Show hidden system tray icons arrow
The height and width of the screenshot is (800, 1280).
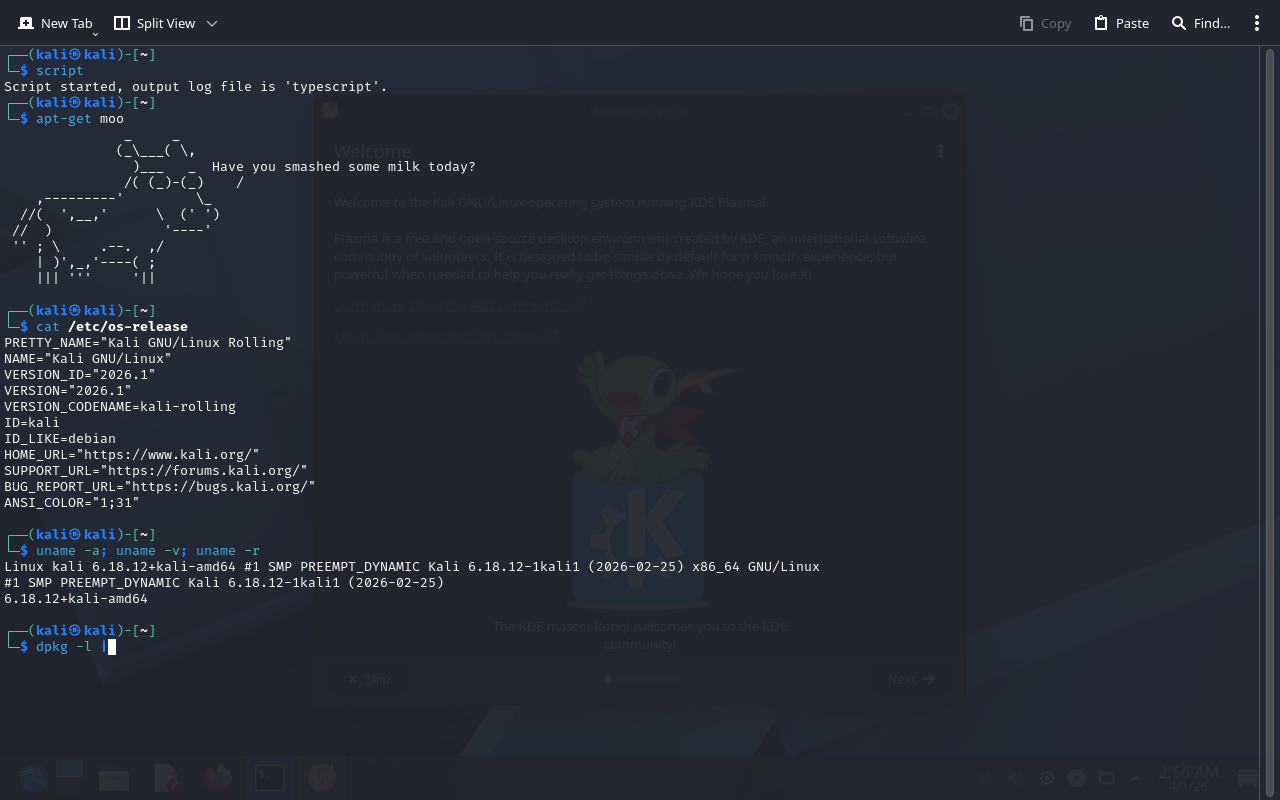click(x=1134, y=778)
